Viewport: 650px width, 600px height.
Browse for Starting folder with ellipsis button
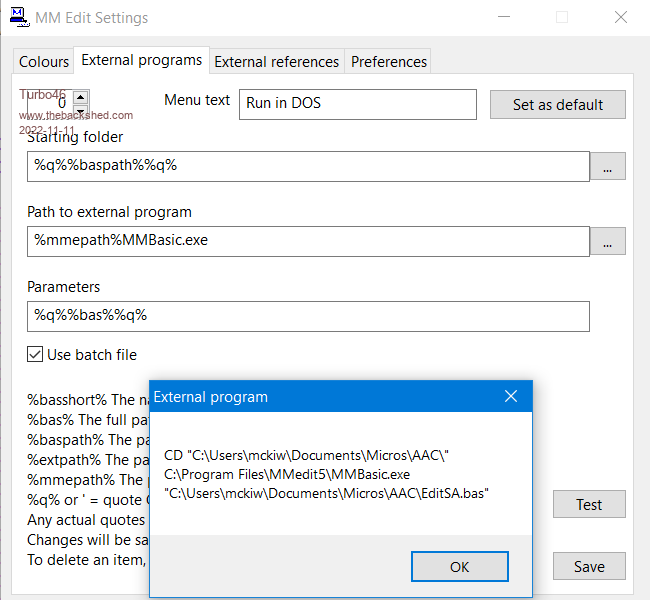coord(607,166)
